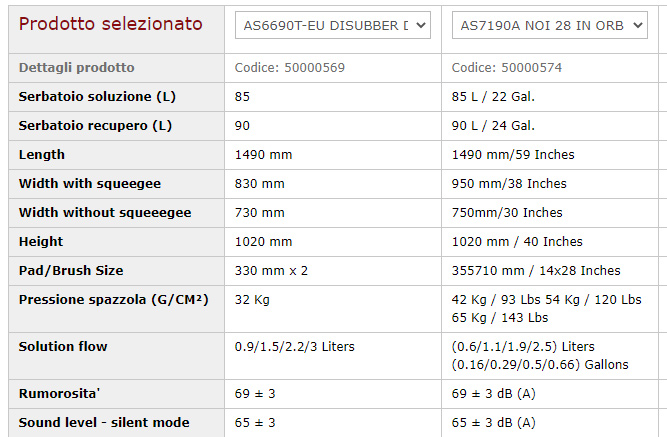
Task: Select the Width with squeegee label
Action: pyautogui.click(x=90, y=184)
